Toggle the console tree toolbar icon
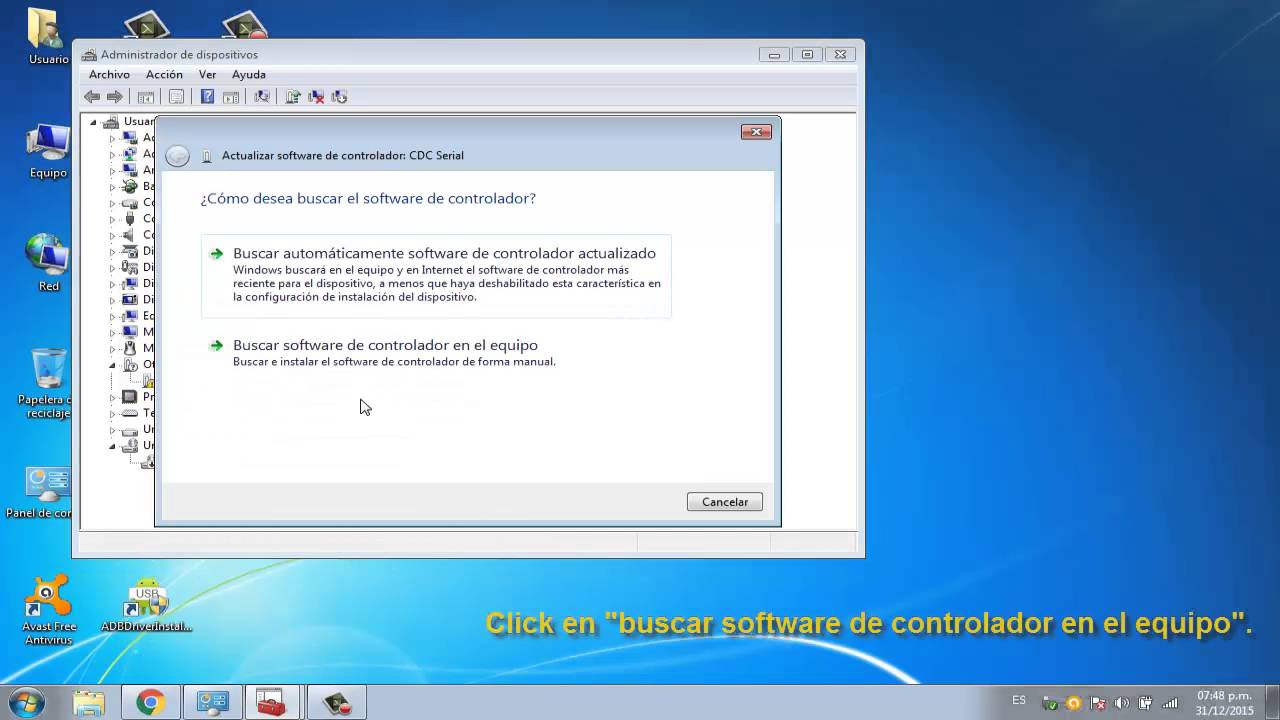Viewport: 1280px width, 720px height. (146, 97)
